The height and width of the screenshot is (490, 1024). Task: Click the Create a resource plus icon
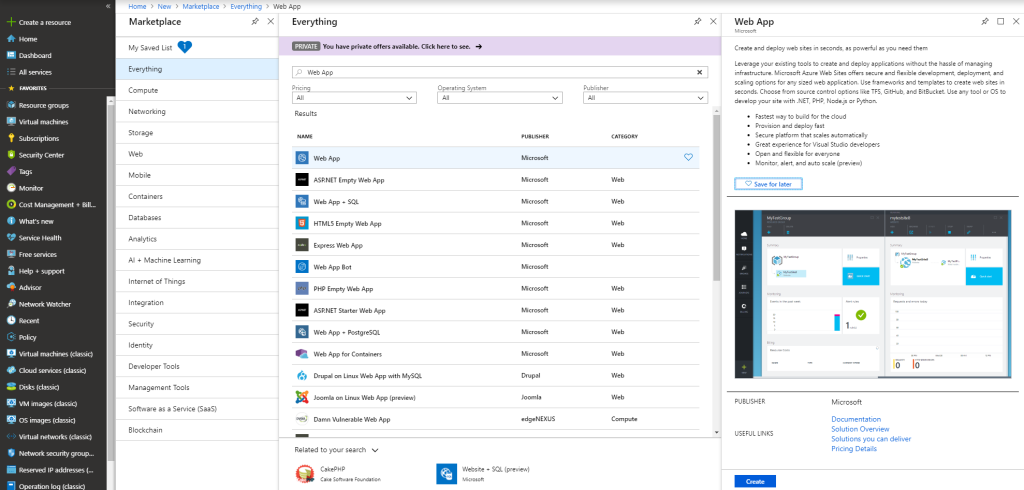point(10,22)
